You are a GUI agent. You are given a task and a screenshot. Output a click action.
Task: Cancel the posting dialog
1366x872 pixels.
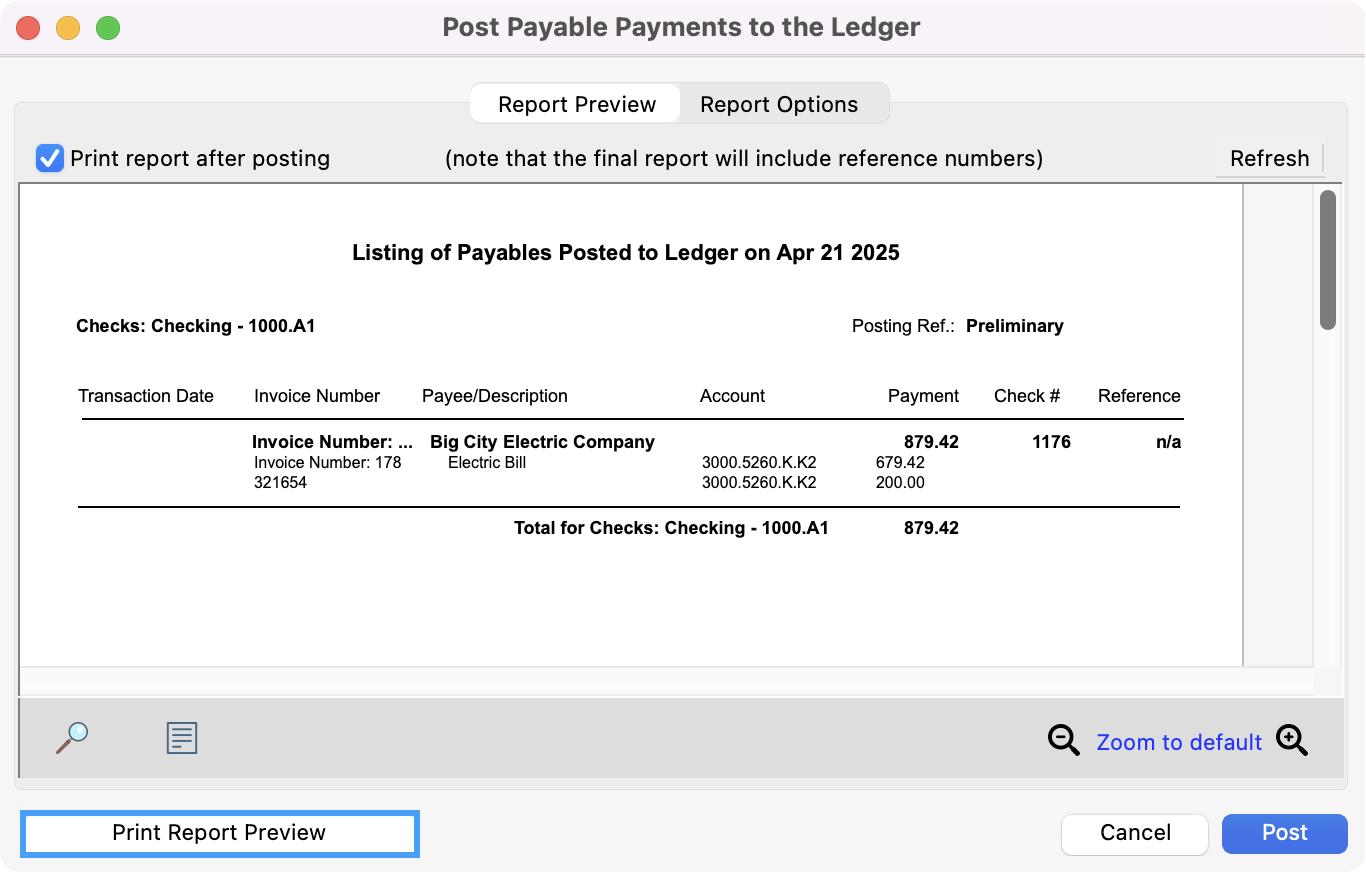pos(1135,833)
